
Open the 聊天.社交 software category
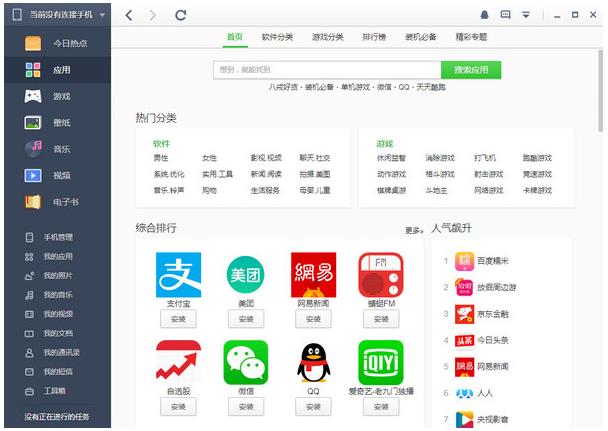coord(314,158)
